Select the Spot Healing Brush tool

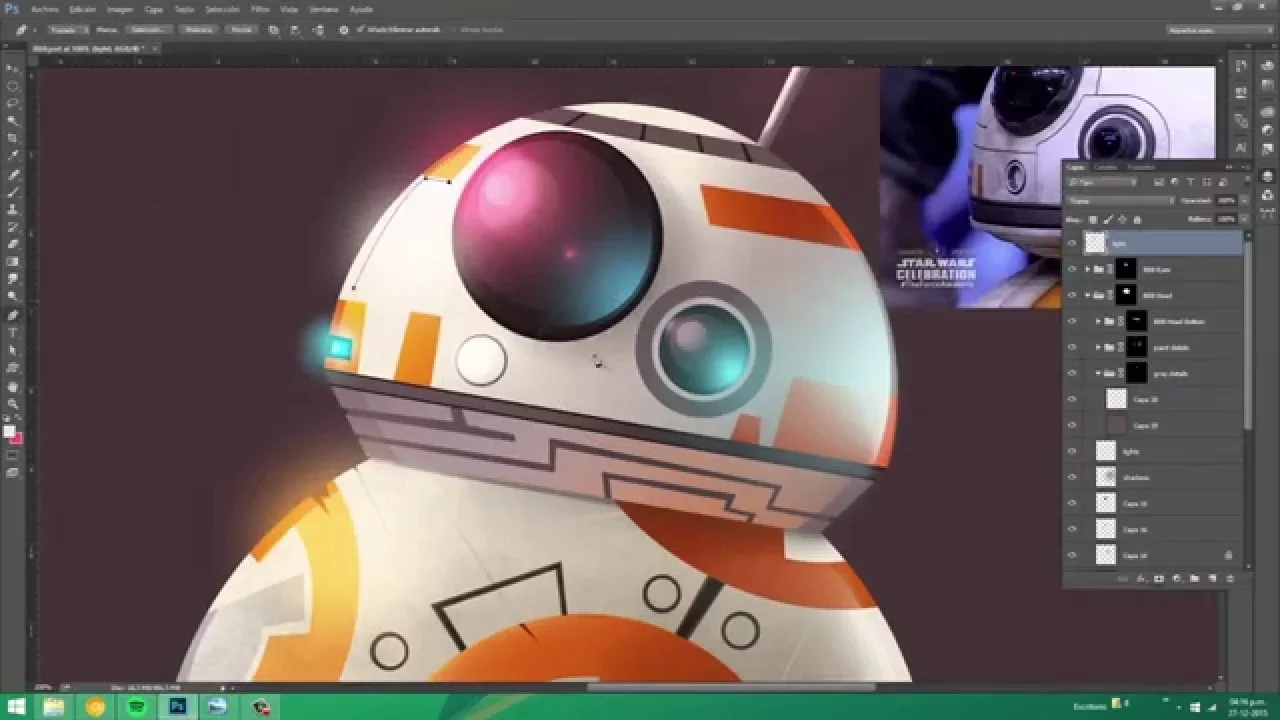pos(13,174)
